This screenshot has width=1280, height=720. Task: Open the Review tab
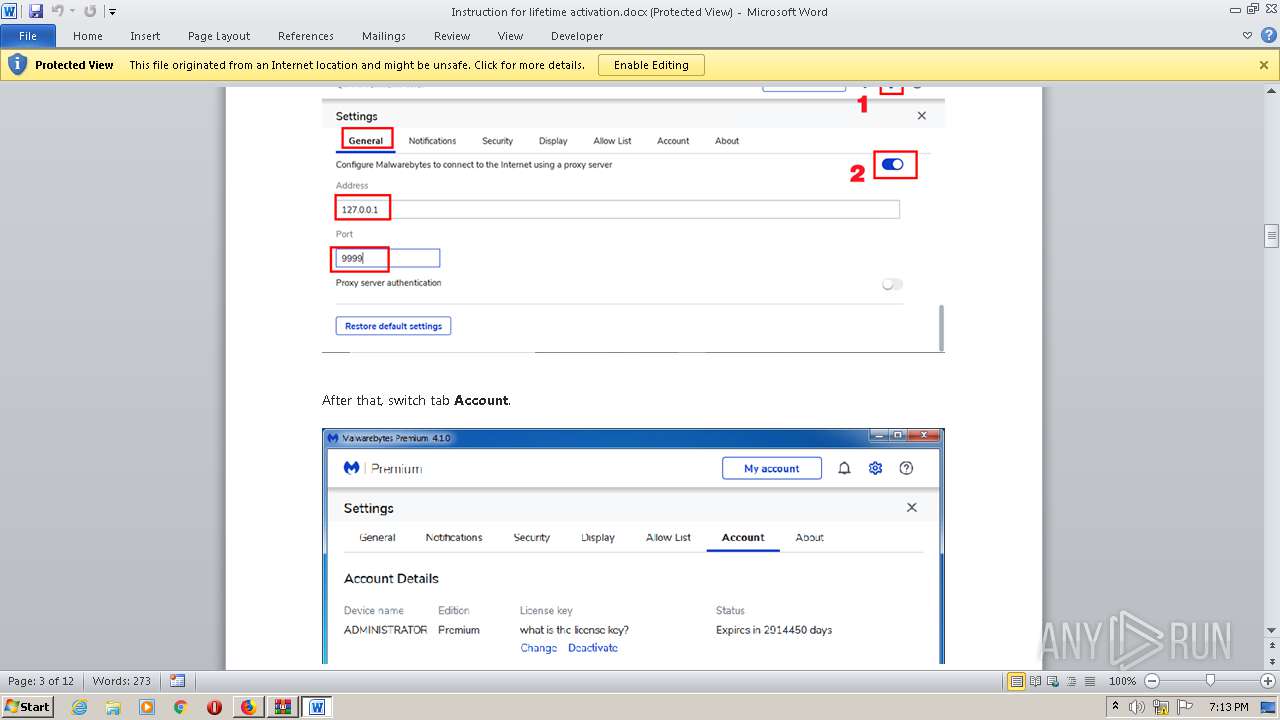[452, 36]
